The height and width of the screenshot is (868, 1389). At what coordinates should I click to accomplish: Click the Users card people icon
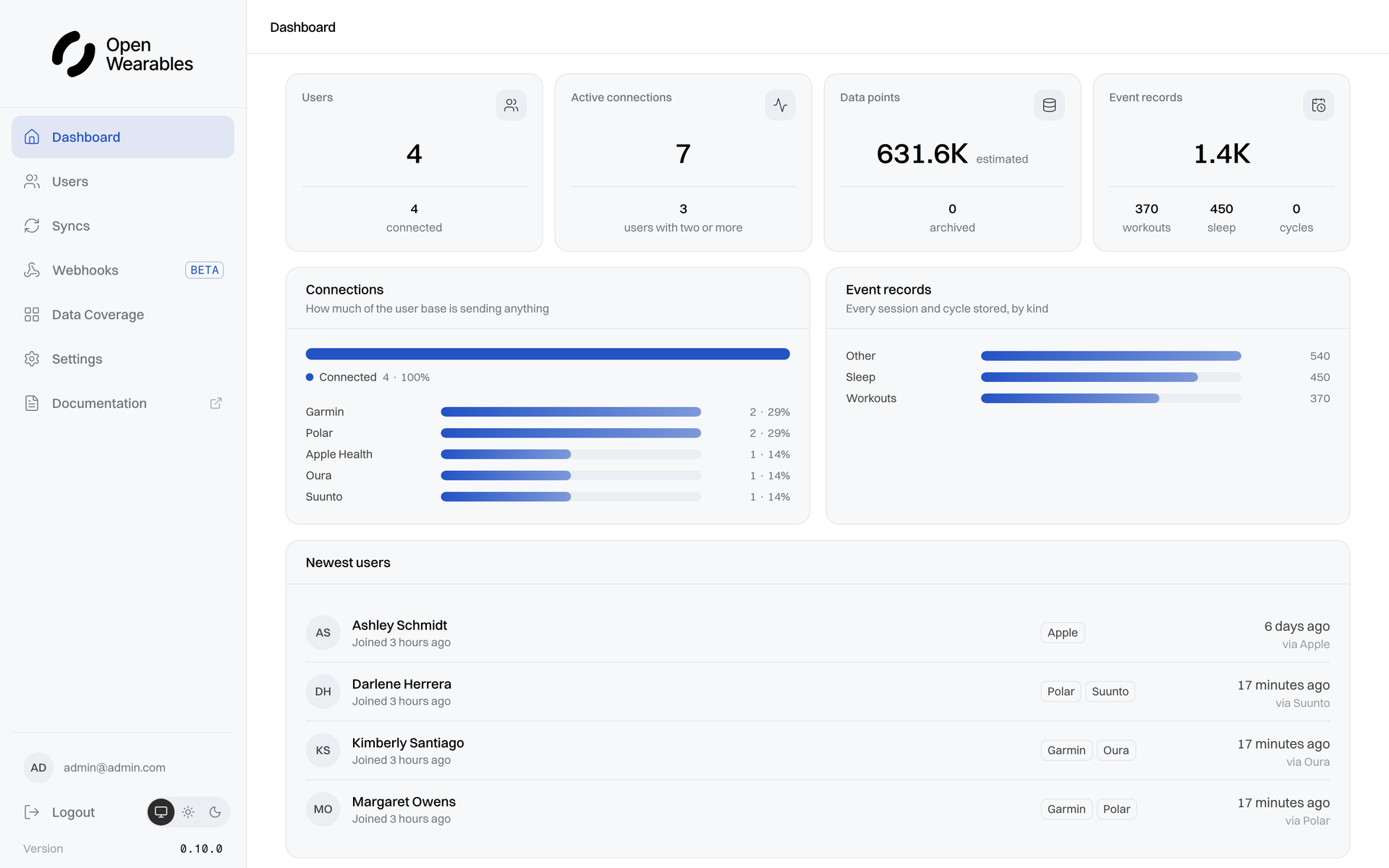coord(511,106)
